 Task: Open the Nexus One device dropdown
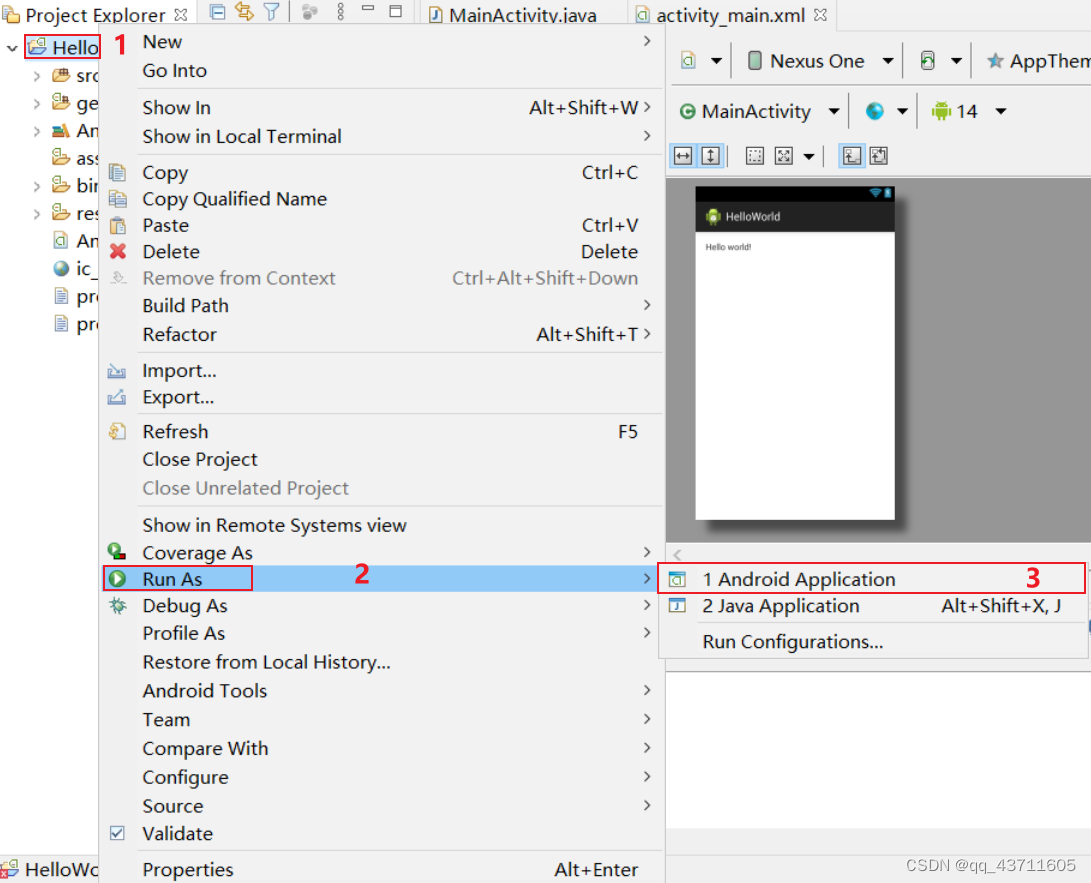tap(888, 61)
